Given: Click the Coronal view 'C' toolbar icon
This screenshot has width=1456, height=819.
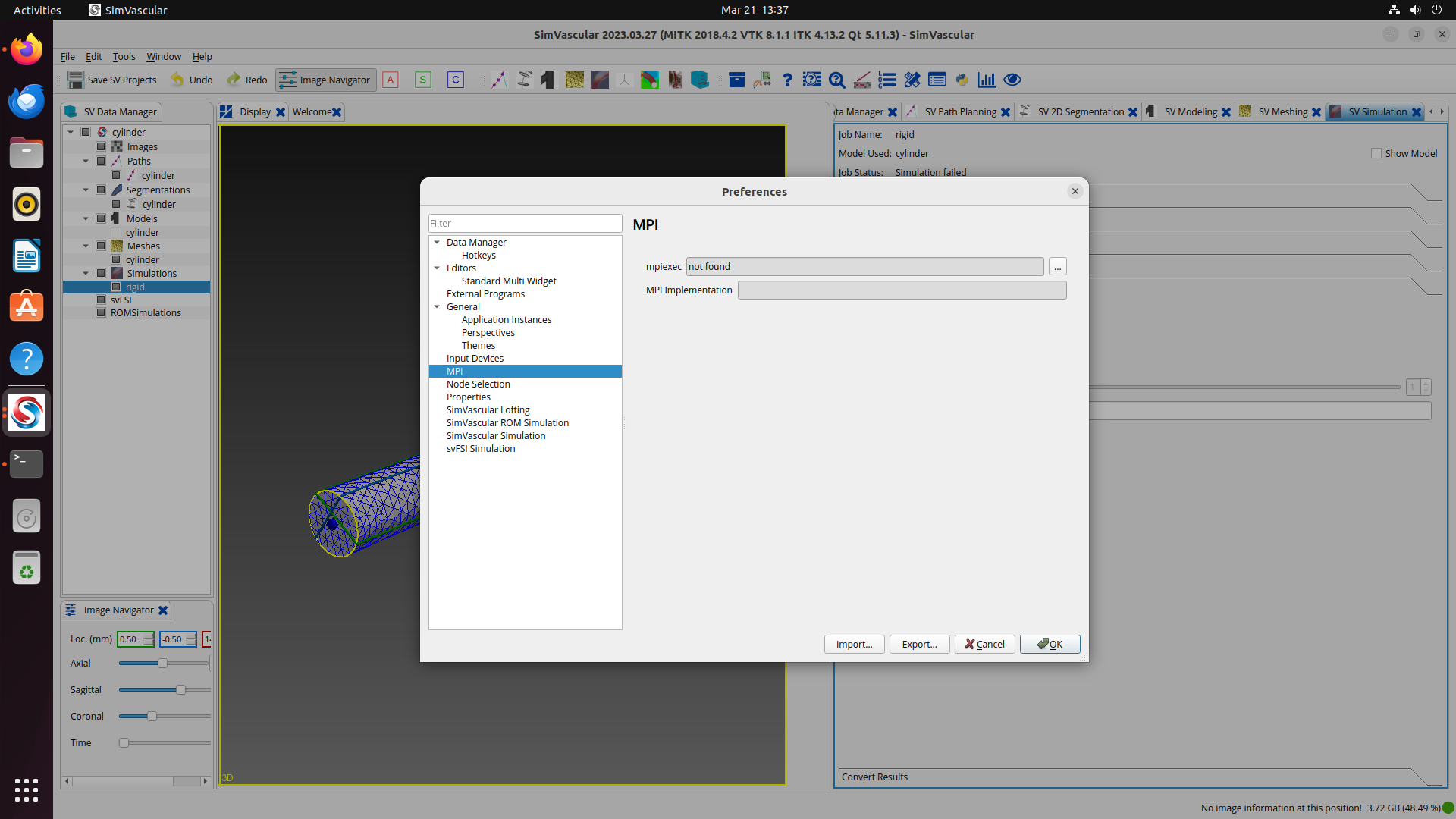Looking at the screenshot, I should 456,80.
